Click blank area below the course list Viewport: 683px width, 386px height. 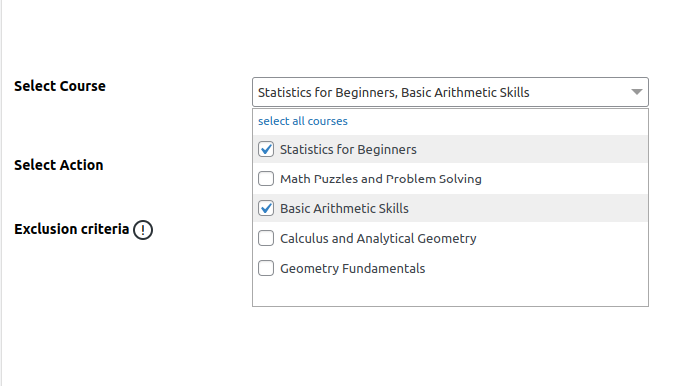click(x=340, y=346)
